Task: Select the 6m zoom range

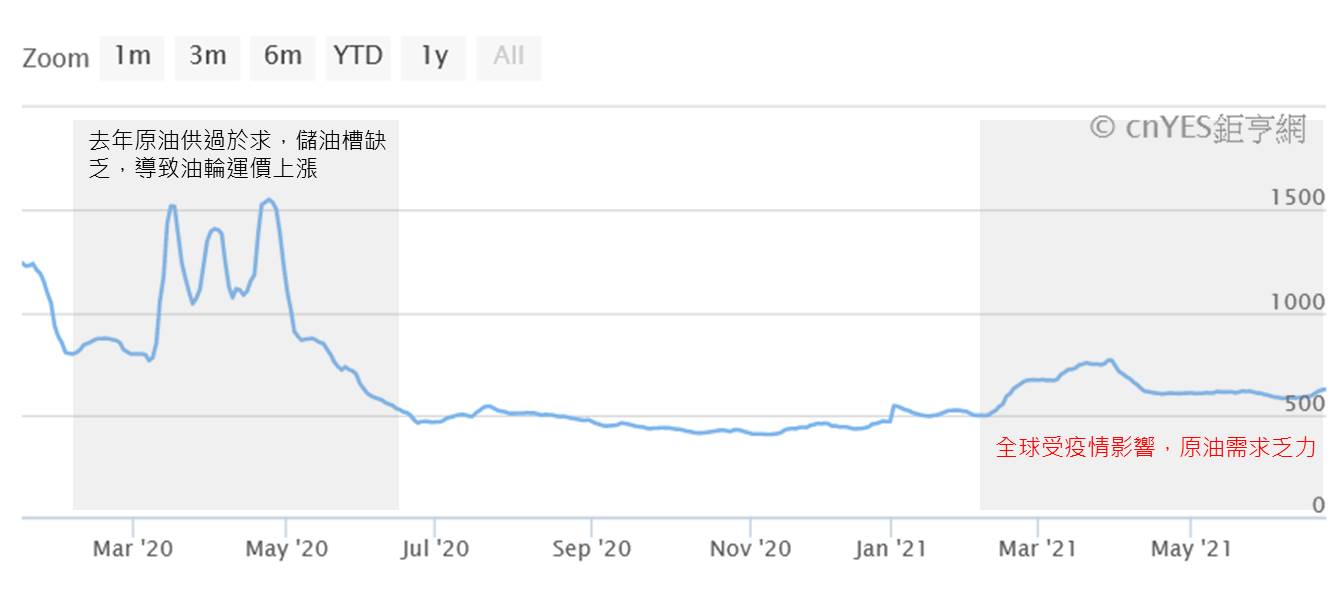Action: tap(283, 57)
